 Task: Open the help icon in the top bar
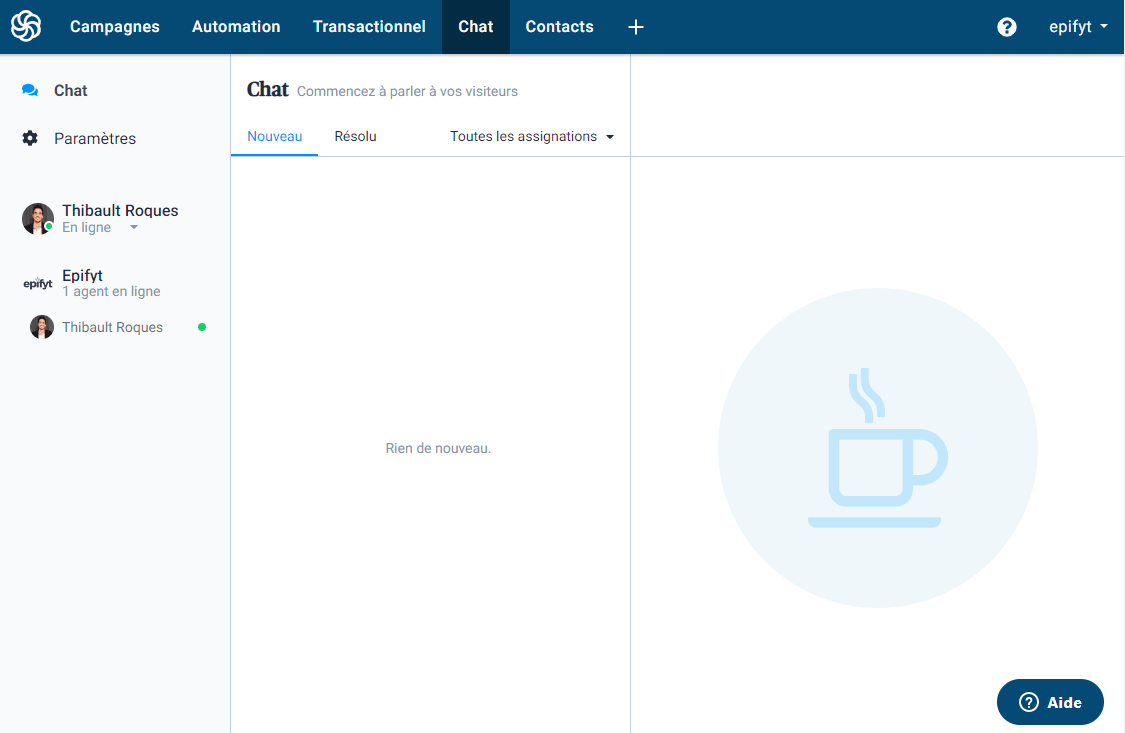tap(1006, 27)
